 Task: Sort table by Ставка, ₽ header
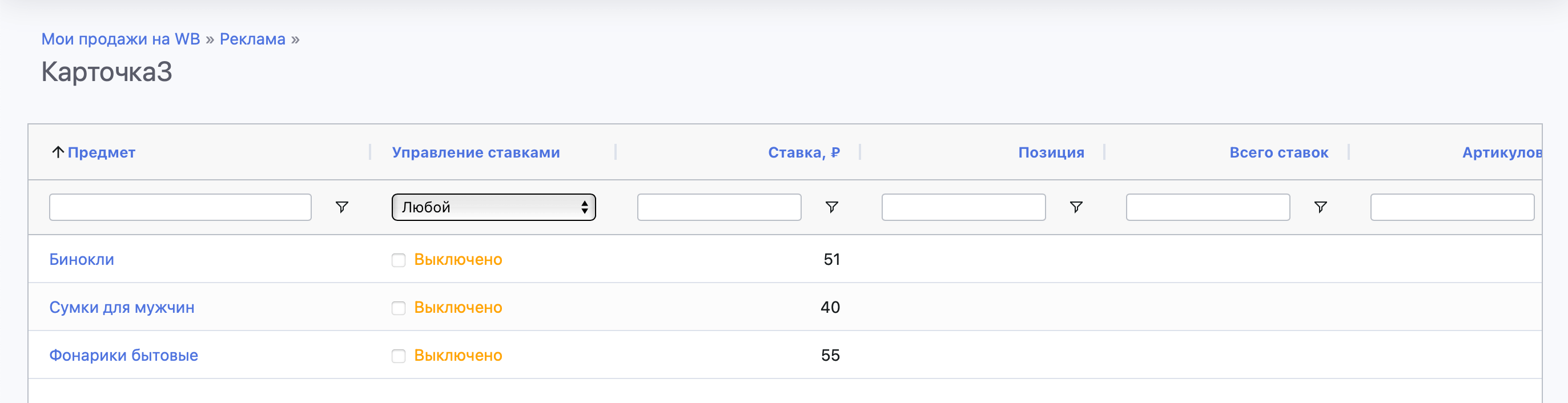[x=803, y=152]
